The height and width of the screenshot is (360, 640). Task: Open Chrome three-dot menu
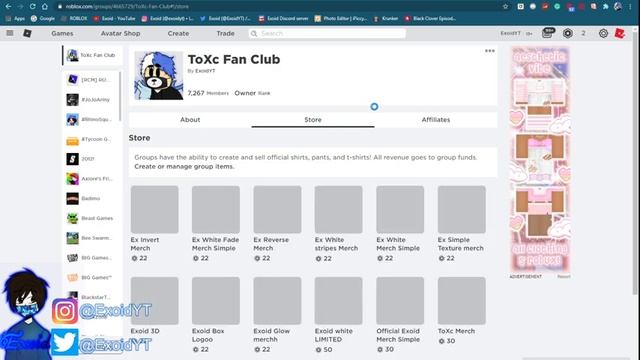pyautogui.click(x=631, y=7)
